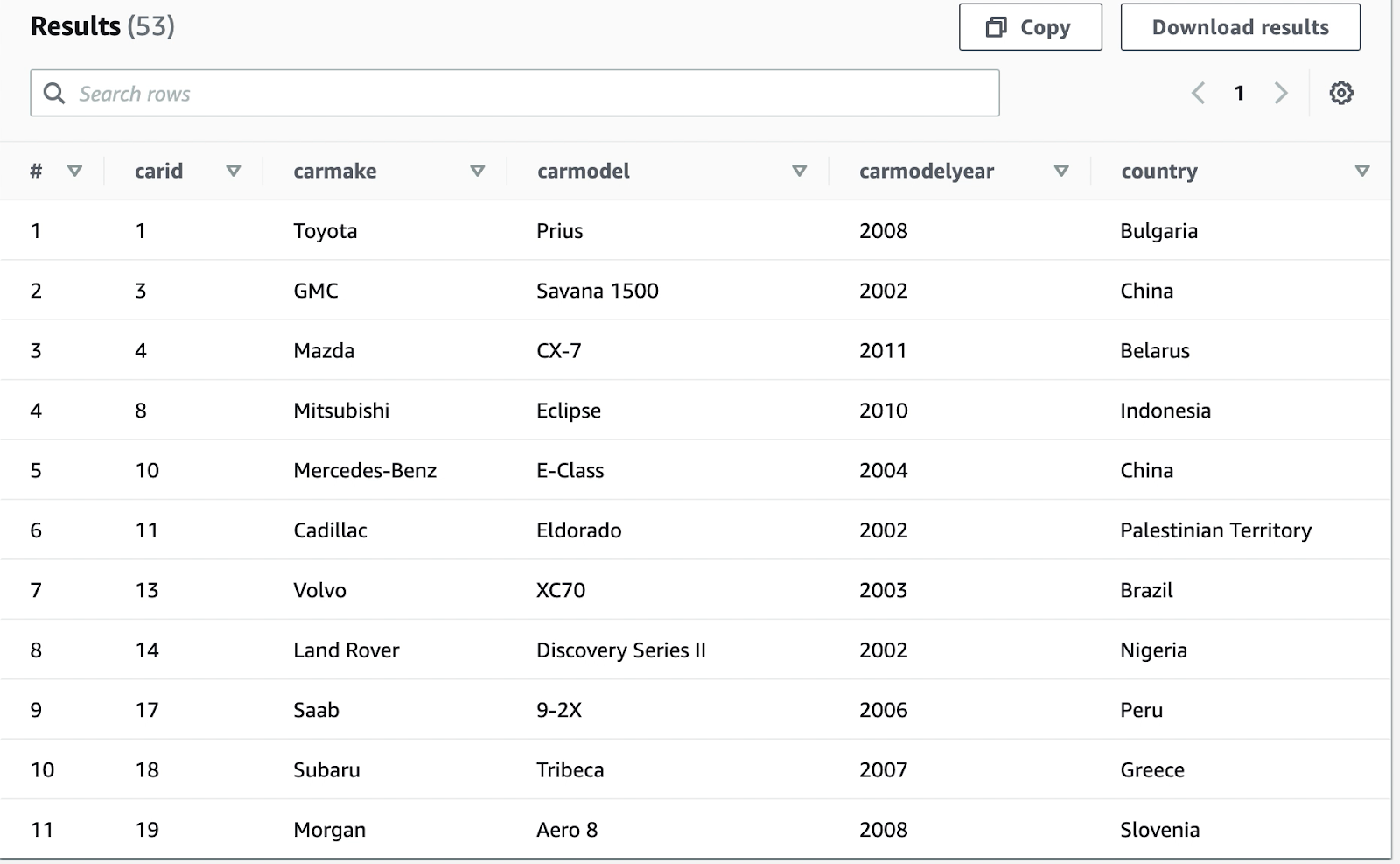Select the Morgan cell
Screen dimensions: 1400x864
(x=330, y=831)
